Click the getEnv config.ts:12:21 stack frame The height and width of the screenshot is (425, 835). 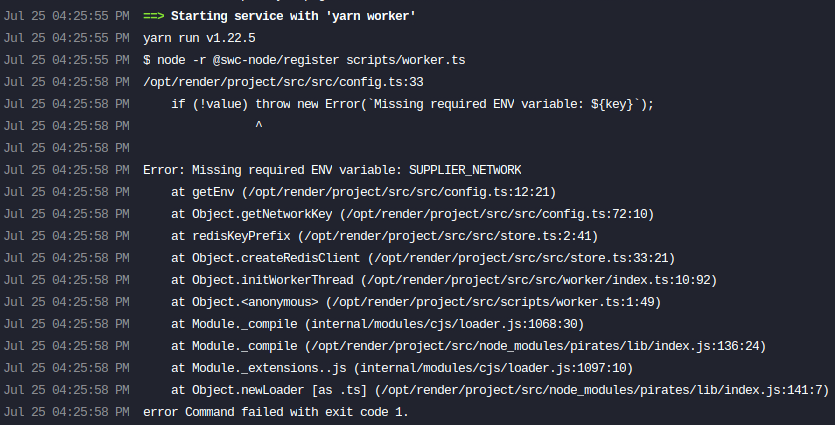point(363,192)
